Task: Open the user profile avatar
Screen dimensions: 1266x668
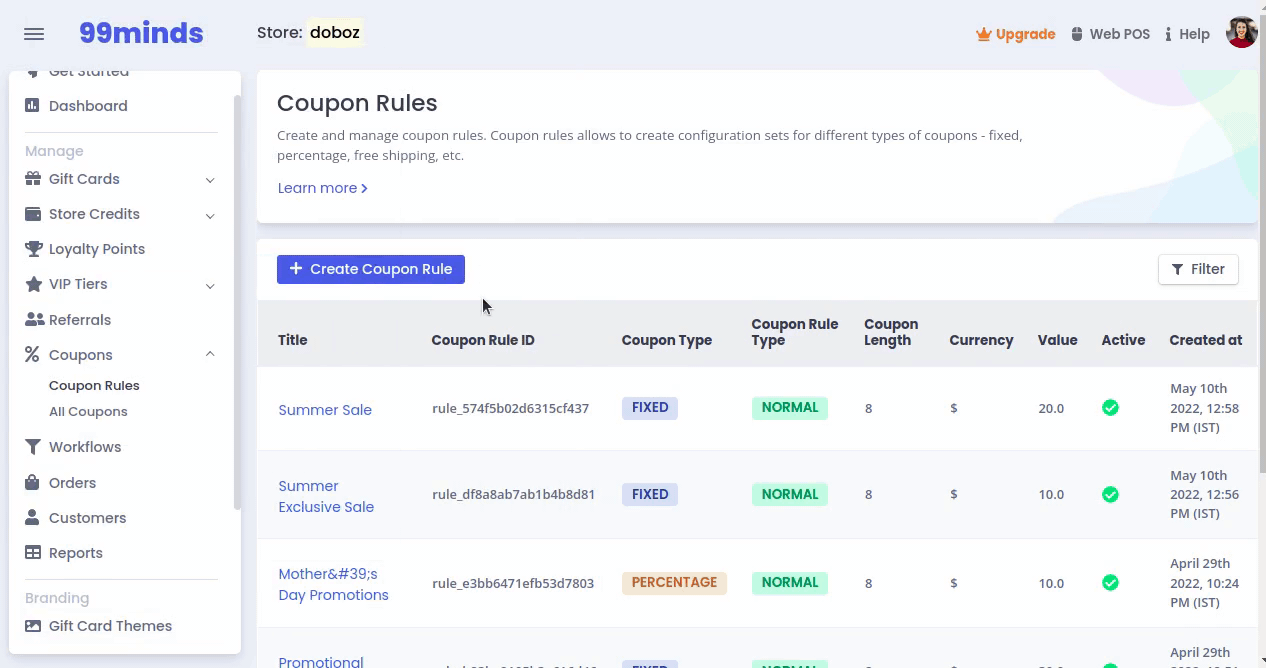Action: [1241, 33]
